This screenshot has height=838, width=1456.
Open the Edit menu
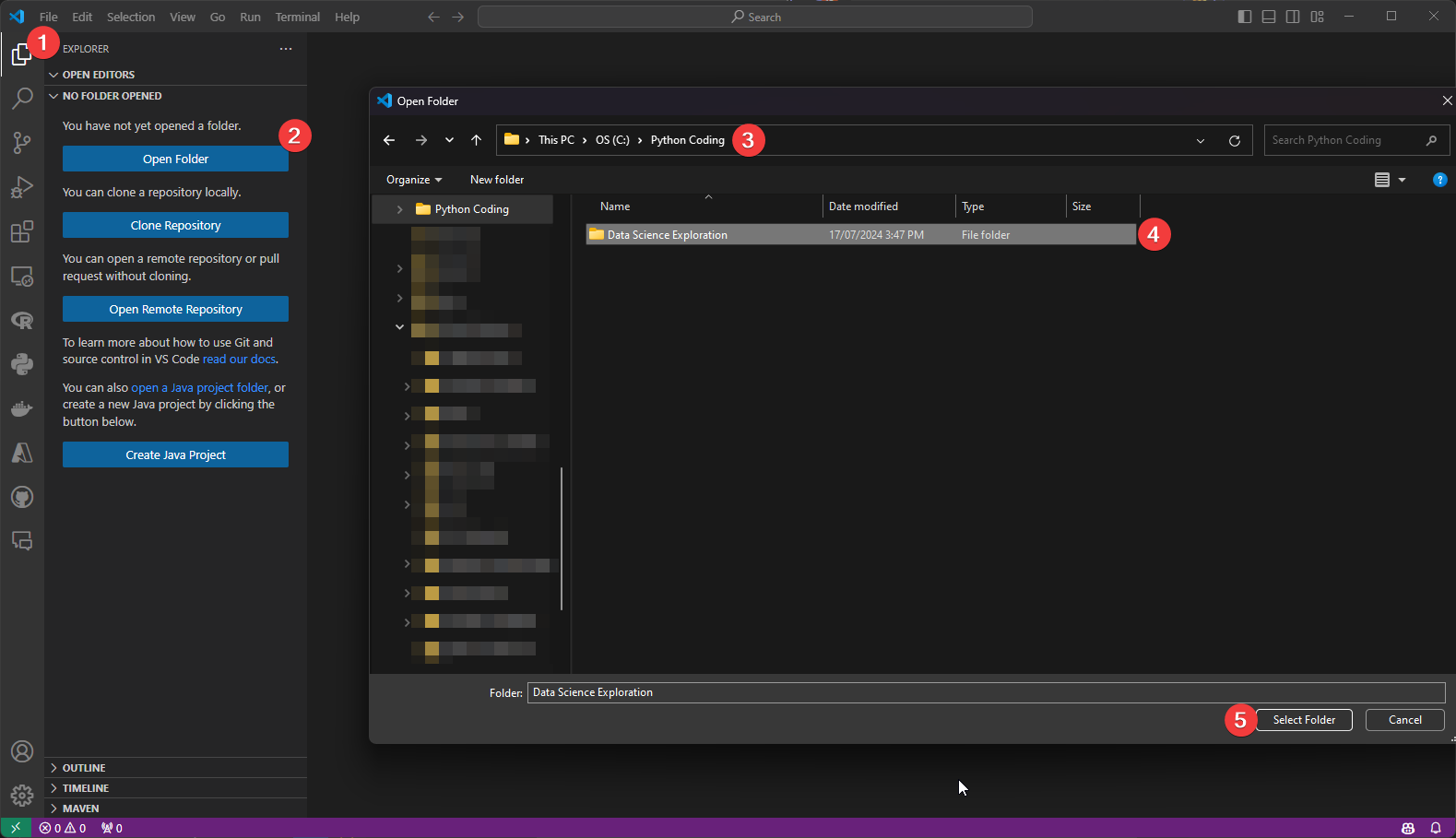pos(82,17)
